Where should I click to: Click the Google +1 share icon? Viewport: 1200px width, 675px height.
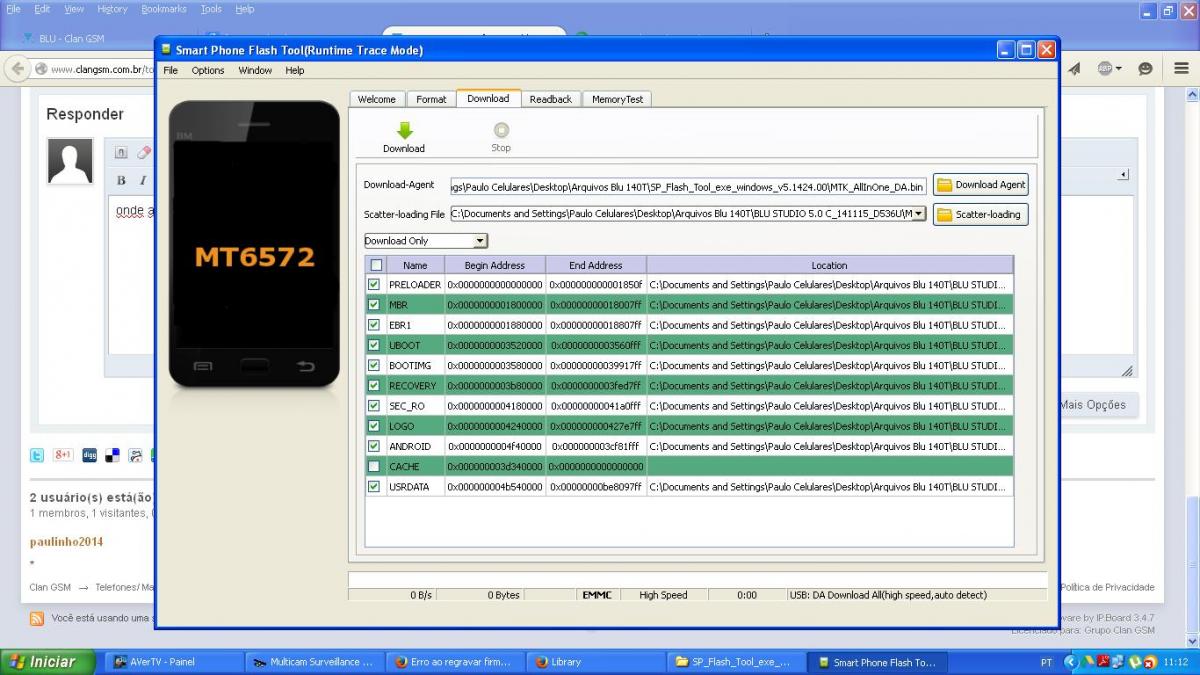click(x=63, y=454)
